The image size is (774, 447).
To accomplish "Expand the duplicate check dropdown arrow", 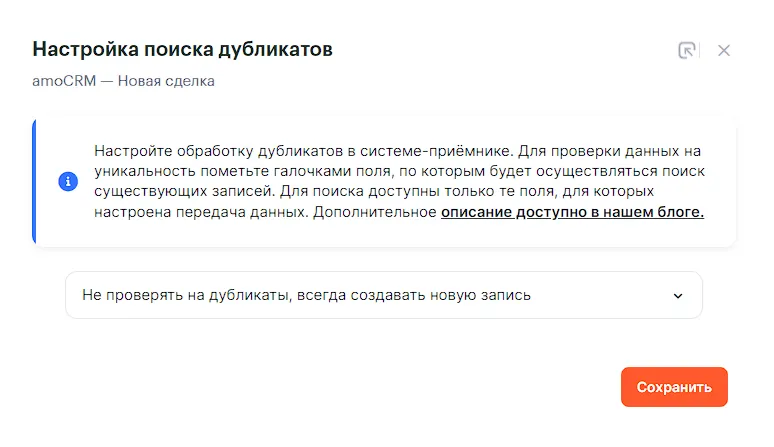I will coord(677,296).
